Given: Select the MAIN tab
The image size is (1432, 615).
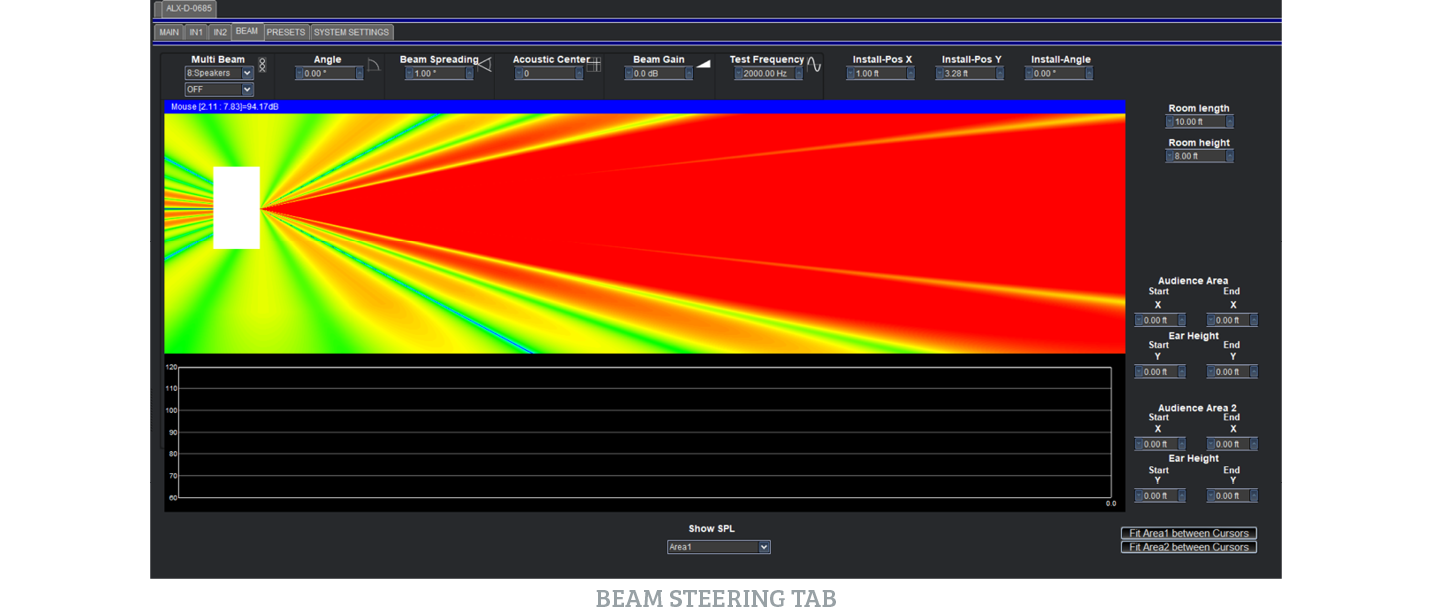Looking at the screenshot, I should click(169, 32).
